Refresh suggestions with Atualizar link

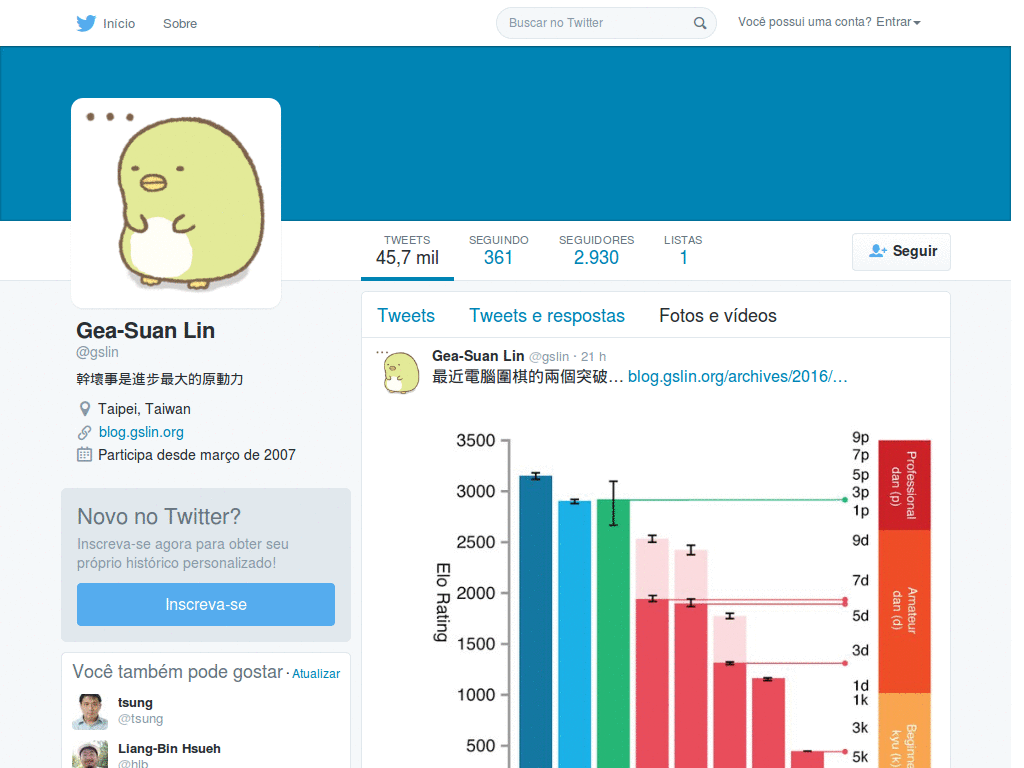[x=316, y=674]
